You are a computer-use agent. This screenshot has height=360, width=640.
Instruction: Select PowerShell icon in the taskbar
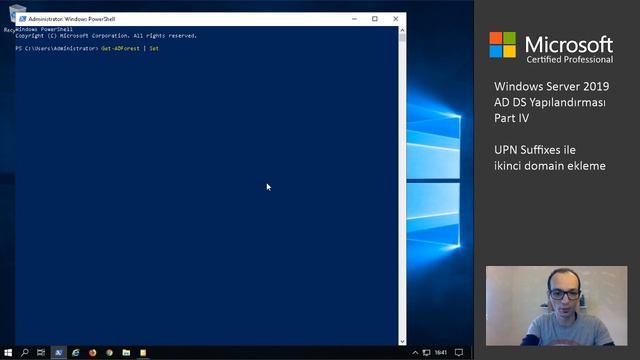coord(58,353)
